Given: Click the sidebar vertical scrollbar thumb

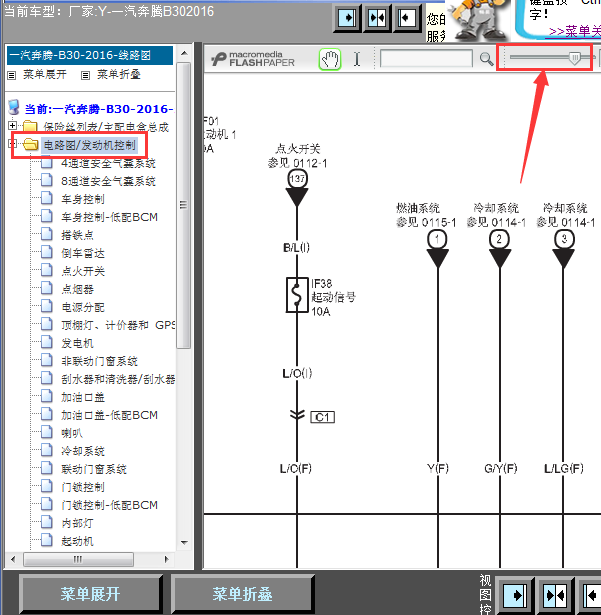Looking at the screenshot, I should coord(184,205).
